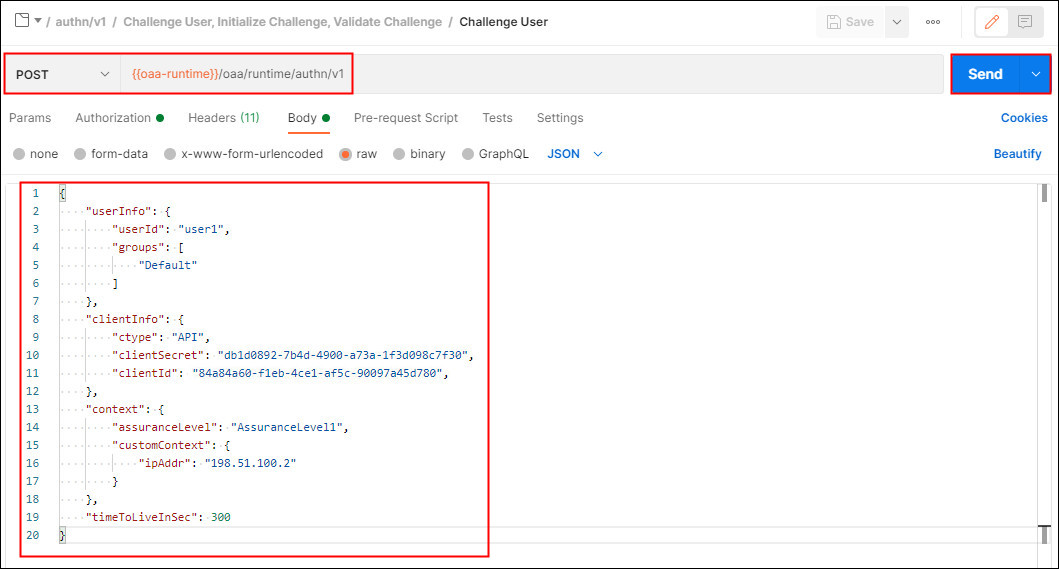
Task: Send the request with the Send button
Action: (x=985, y=74)
